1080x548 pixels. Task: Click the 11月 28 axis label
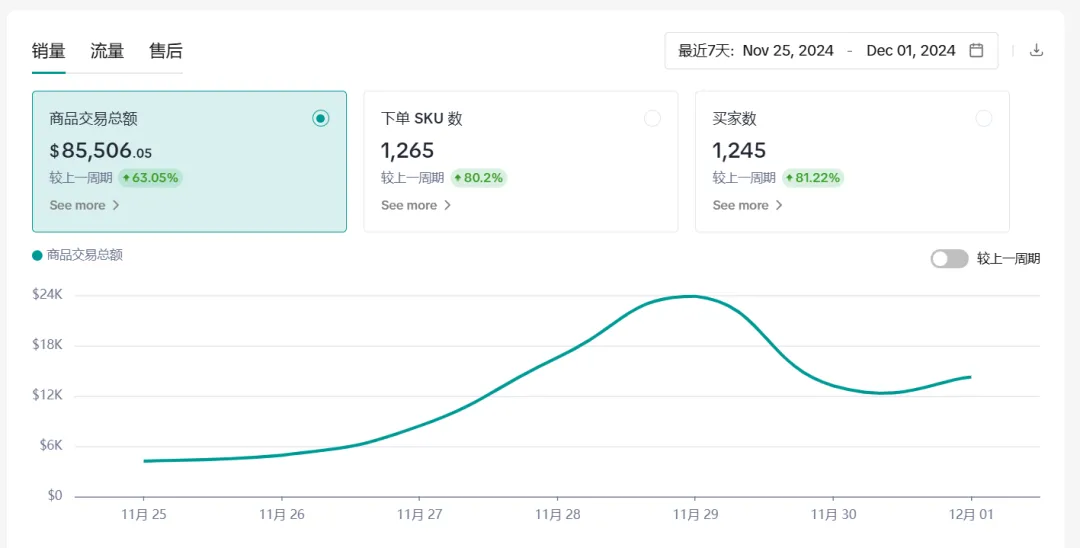point(557,515)
